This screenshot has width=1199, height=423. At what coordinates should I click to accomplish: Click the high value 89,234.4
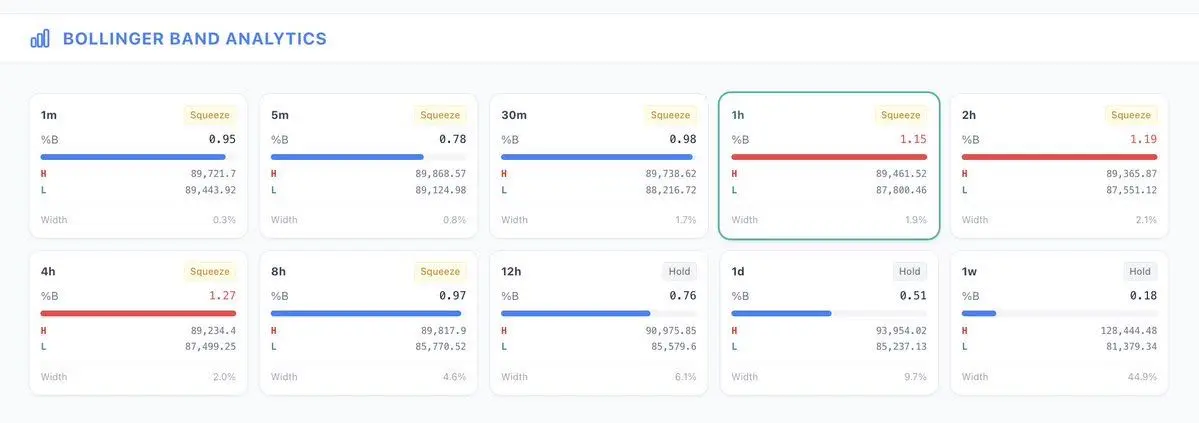tap(213, 330)
